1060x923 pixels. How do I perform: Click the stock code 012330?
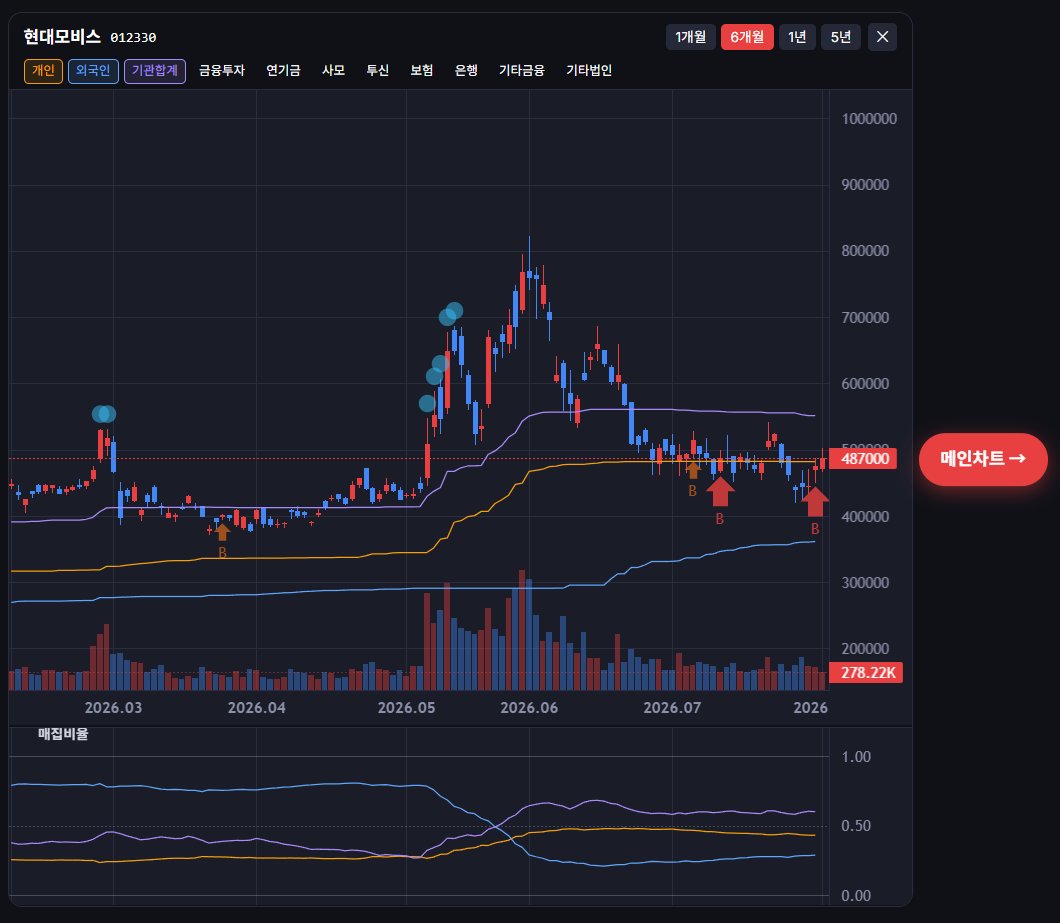coord(133,38)
